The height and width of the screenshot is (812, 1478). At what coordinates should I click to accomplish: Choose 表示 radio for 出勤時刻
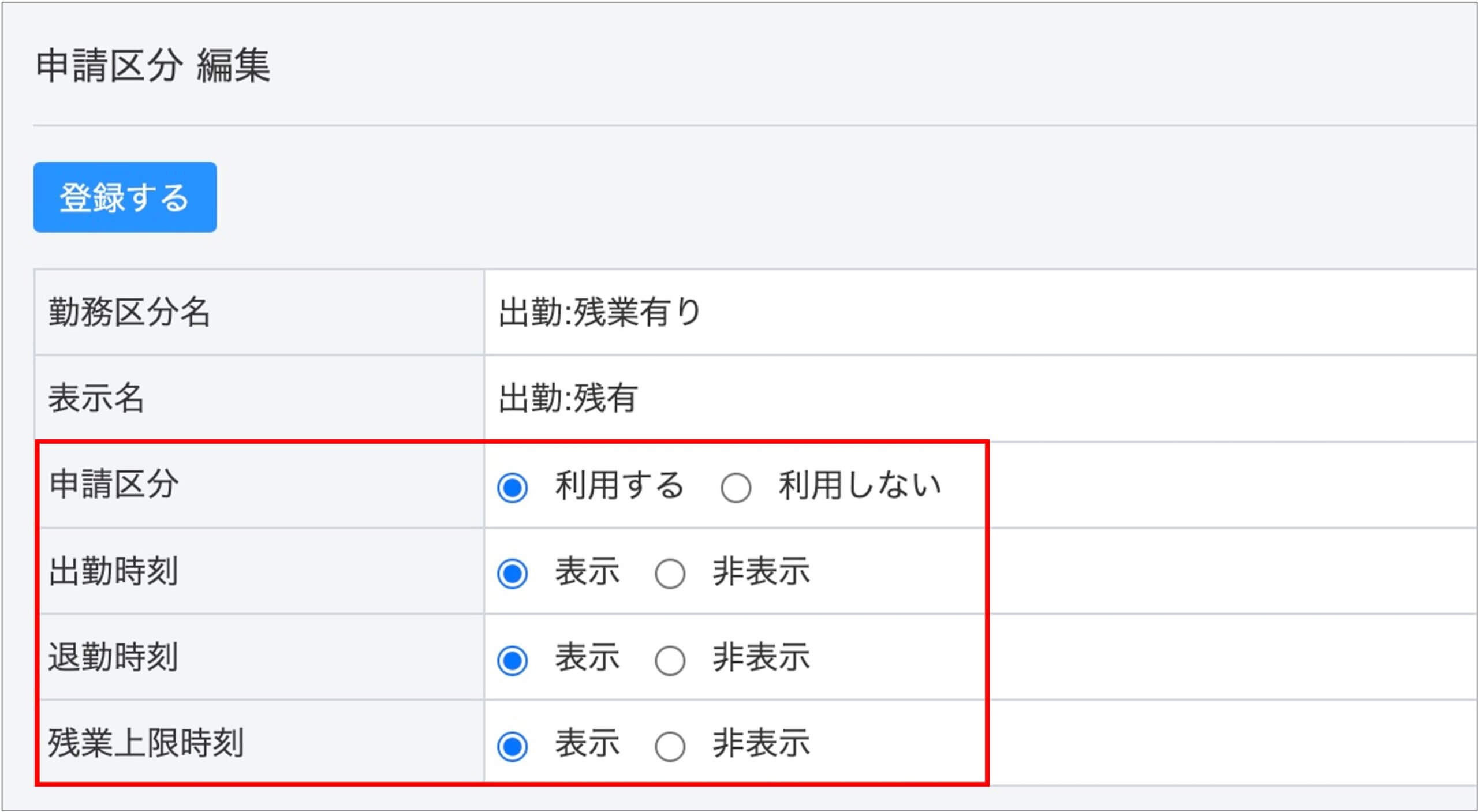click(512, 574)
